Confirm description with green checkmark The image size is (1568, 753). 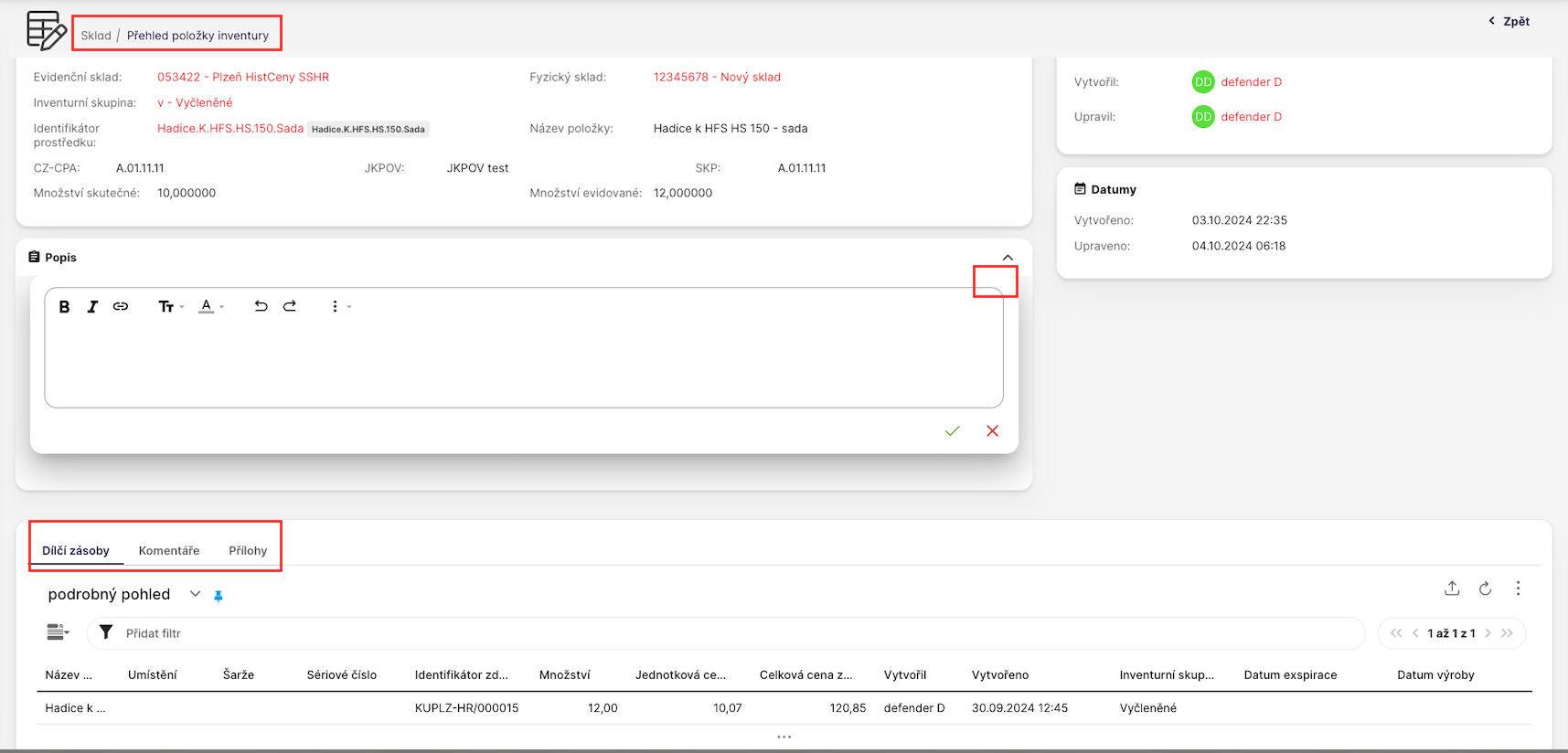click(x=952, y=431)
